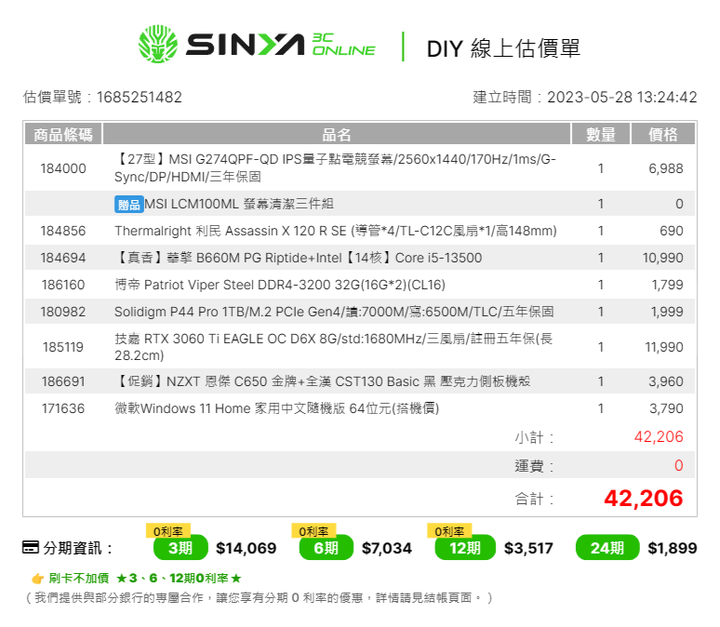The width and height of the screenshot is (720, 627).
Task: Click product code 180982
Action: pyautogui.click(x=63, y=312)
